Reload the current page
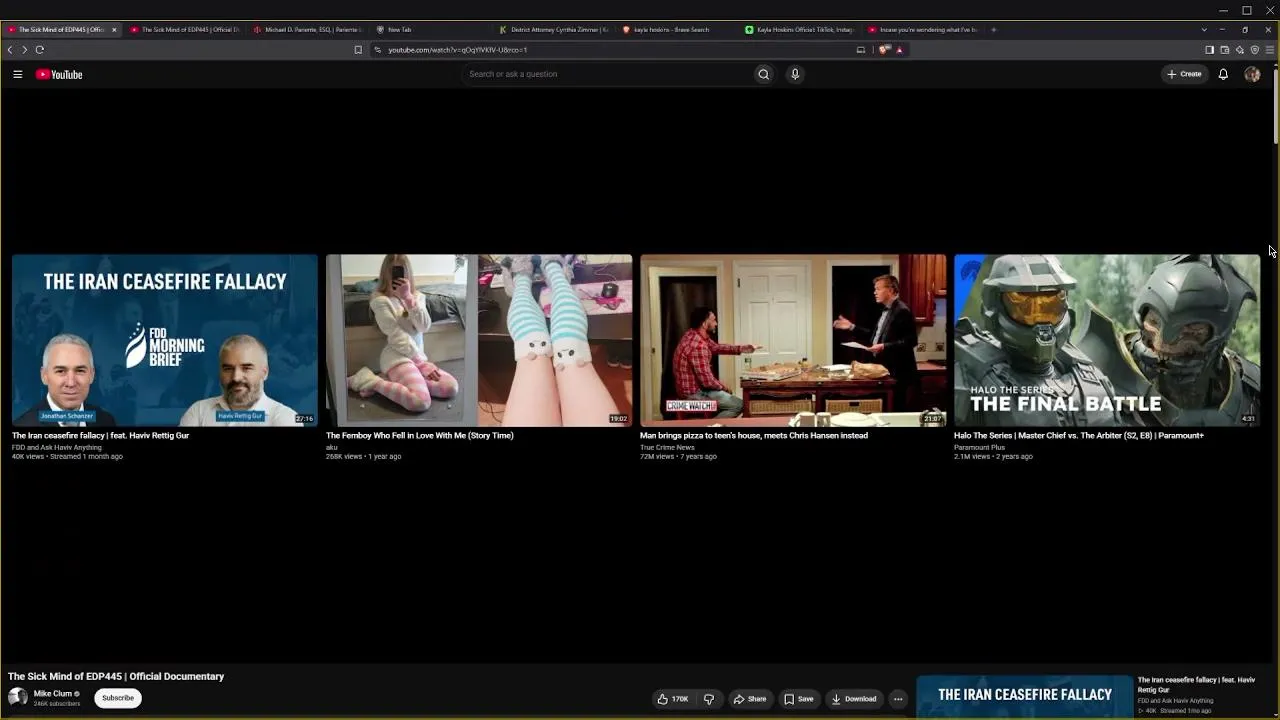This screenshot has width=1280, height=720. pyautogui.click(x=40, y=50)
